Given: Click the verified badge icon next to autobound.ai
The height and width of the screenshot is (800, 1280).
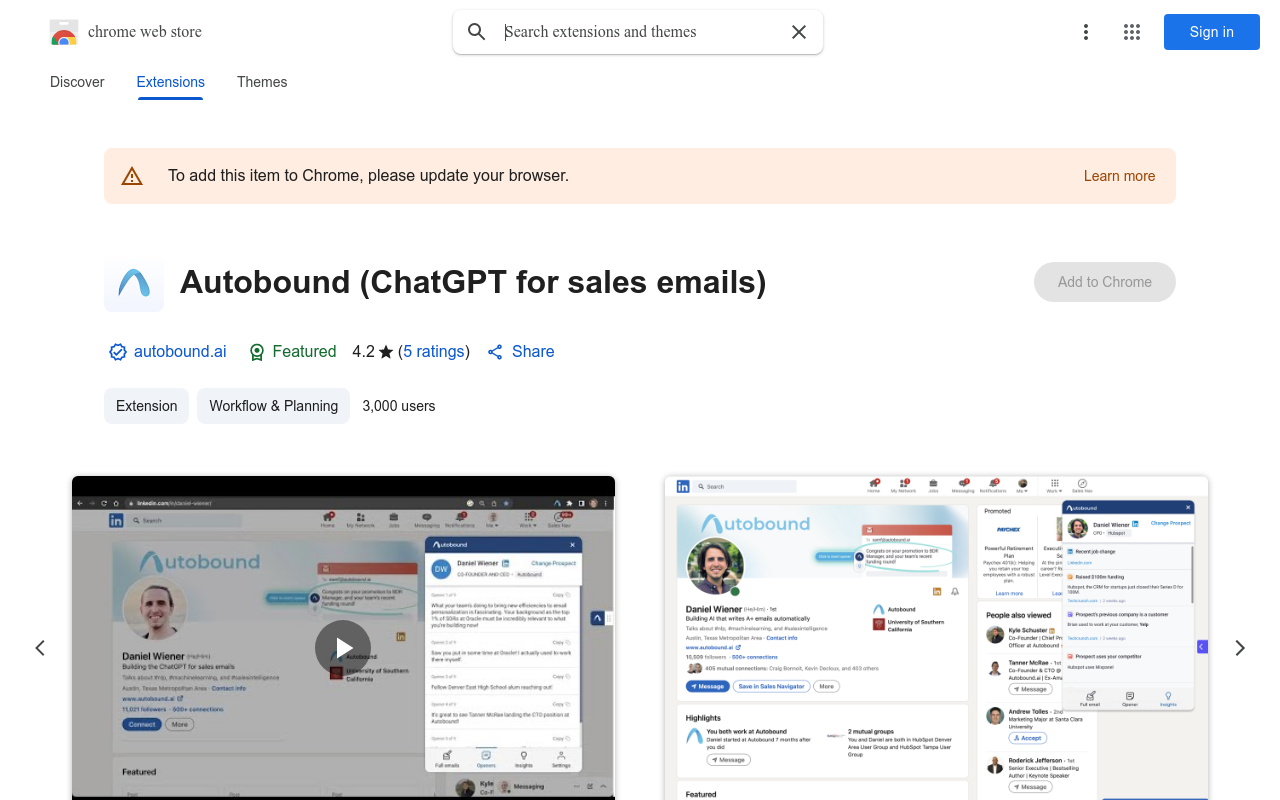Looking at the screenshot, I should coord(118,352).
